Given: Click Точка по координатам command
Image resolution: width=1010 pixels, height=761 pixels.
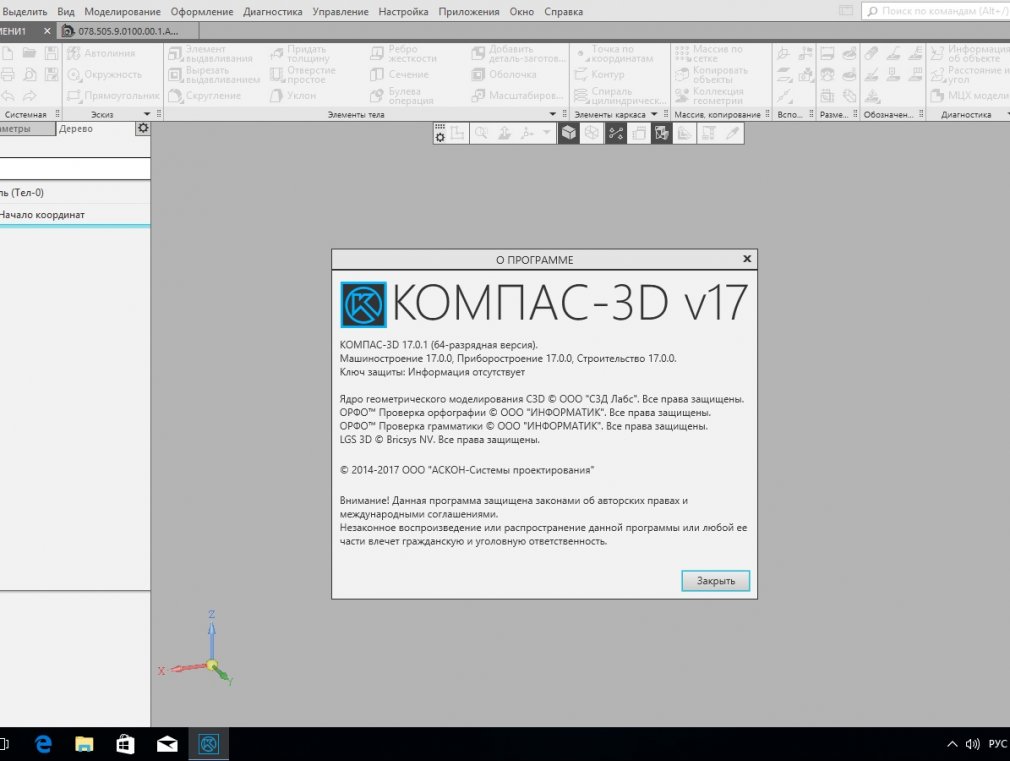Looking at the screenshot, I should [x=614, y=53].
